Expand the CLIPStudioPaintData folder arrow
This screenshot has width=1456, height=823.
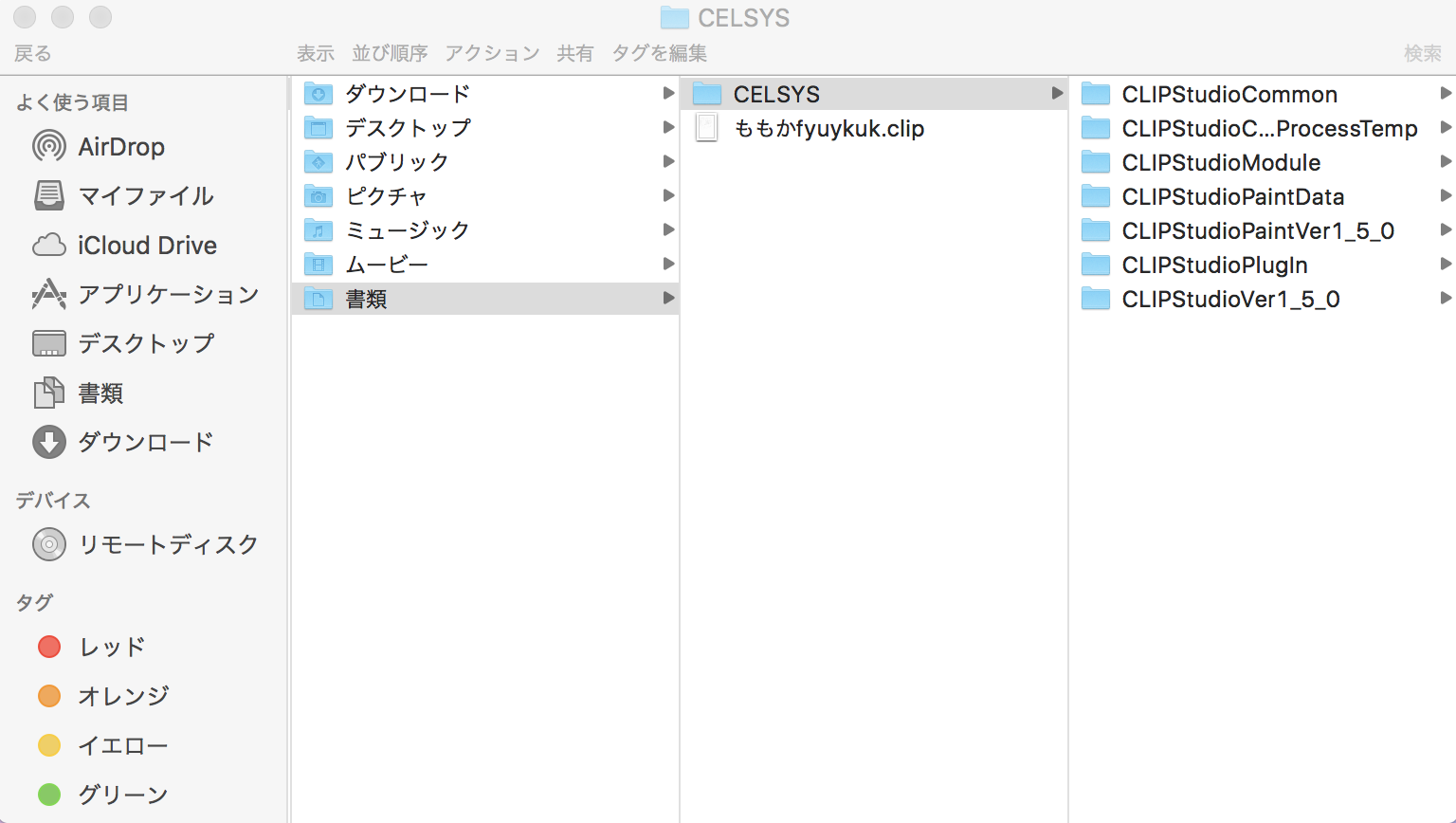(1446, 195)
